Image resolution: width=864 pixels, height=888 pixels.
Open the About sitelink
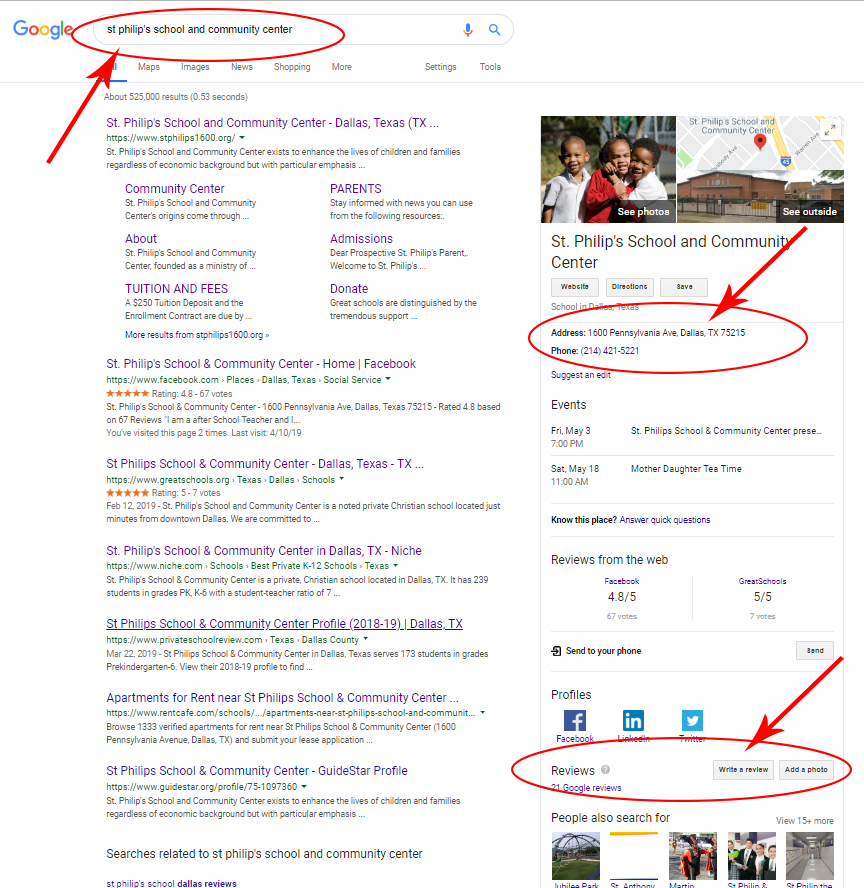[x=141, y=238]
